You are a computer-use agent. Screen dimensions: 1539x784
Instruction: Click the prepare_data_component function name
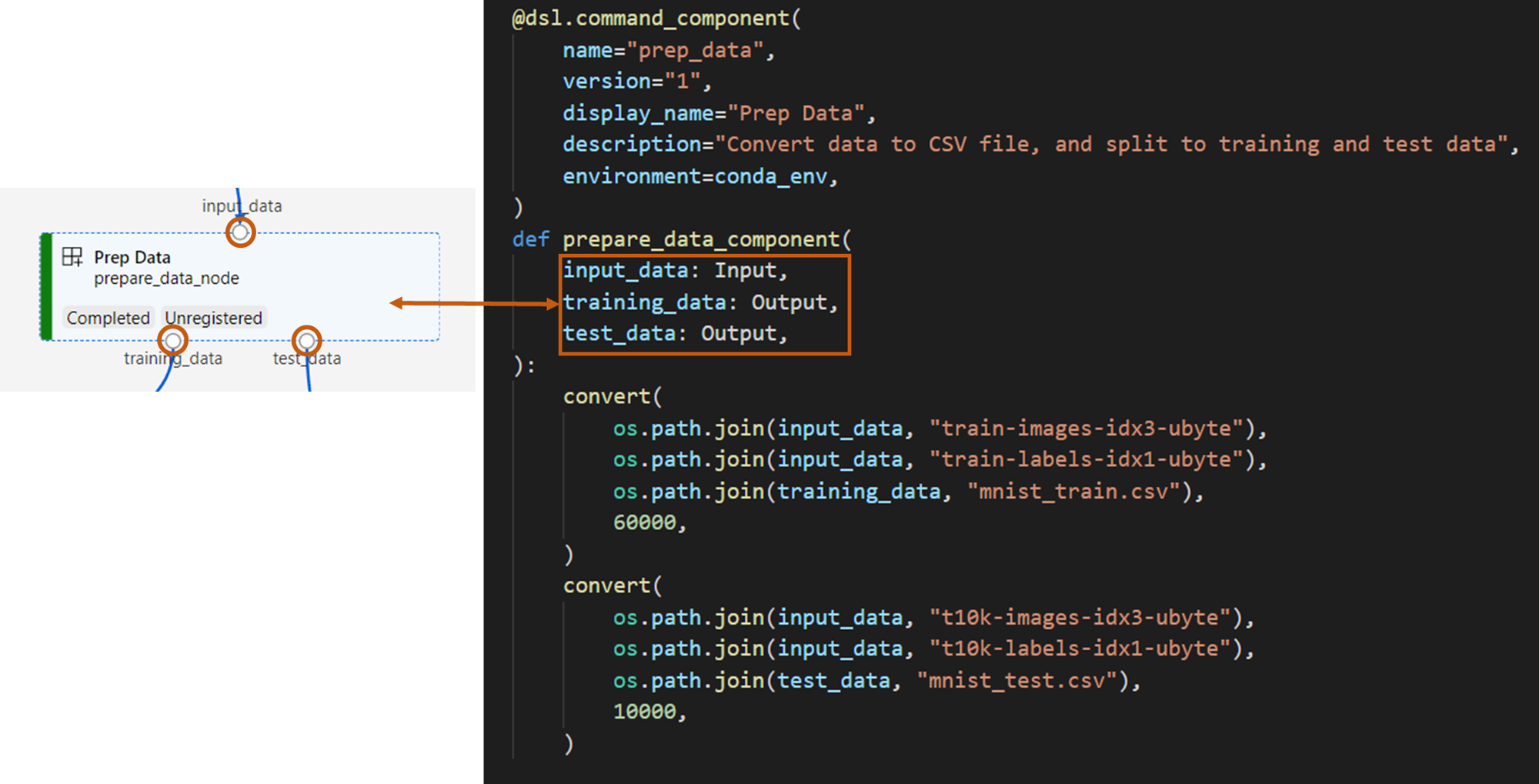702,239
